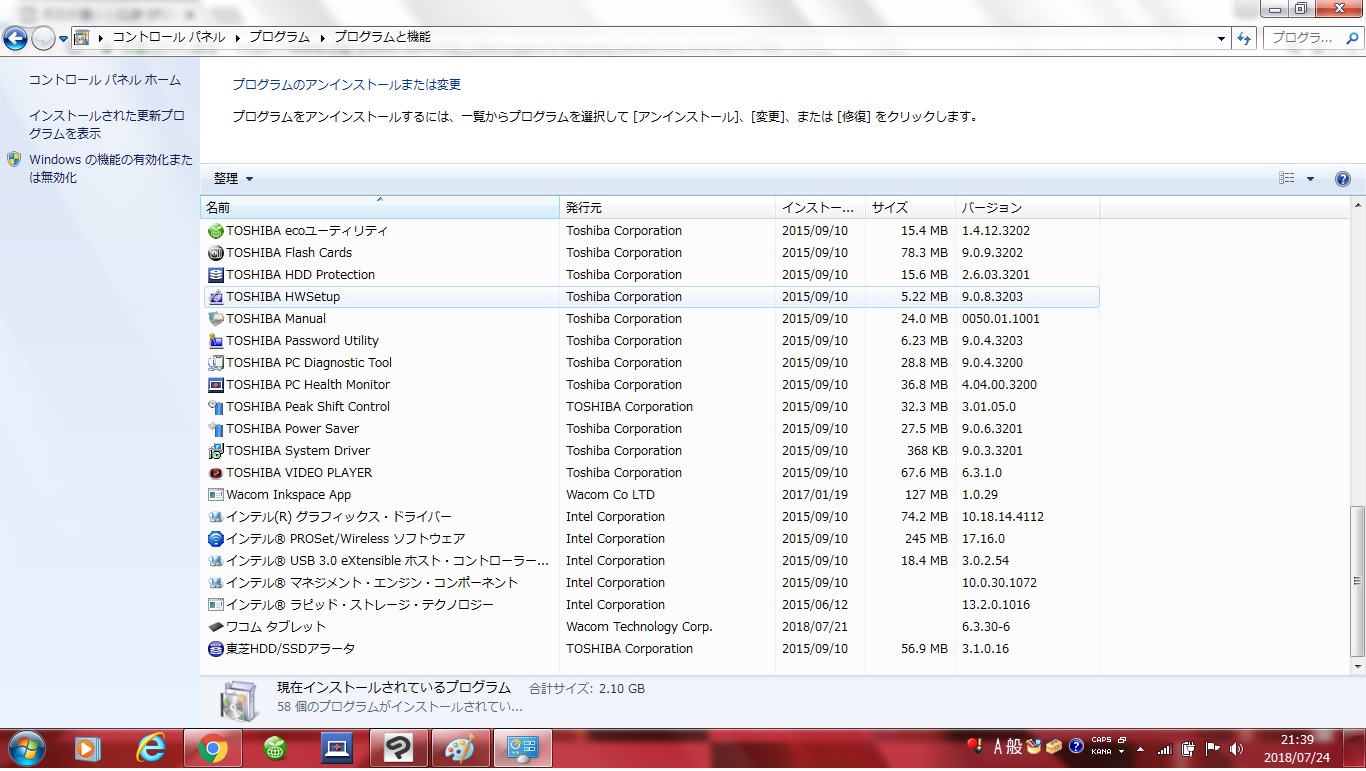Open the Windows Start menu

pyautogui.click(x=25, y=748)
